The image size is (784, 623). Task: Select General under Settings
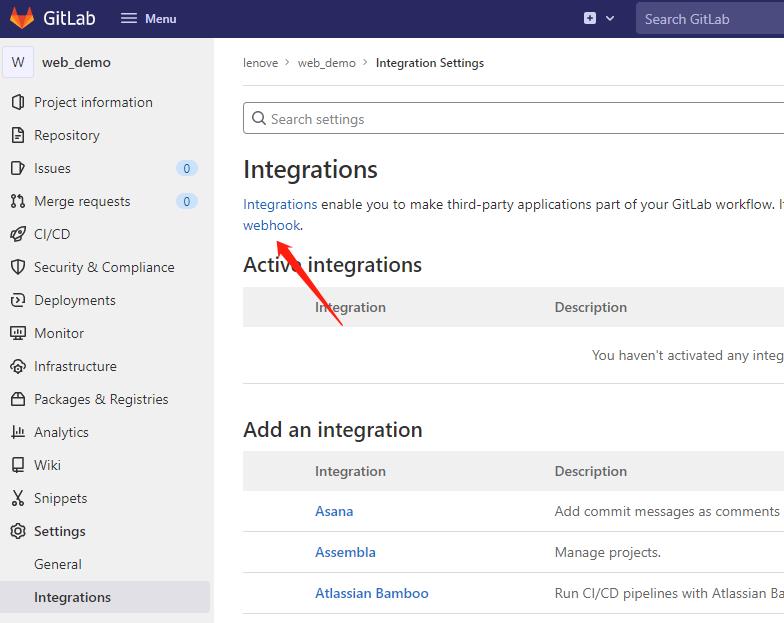pyautogui.click(x=58, y=564)
